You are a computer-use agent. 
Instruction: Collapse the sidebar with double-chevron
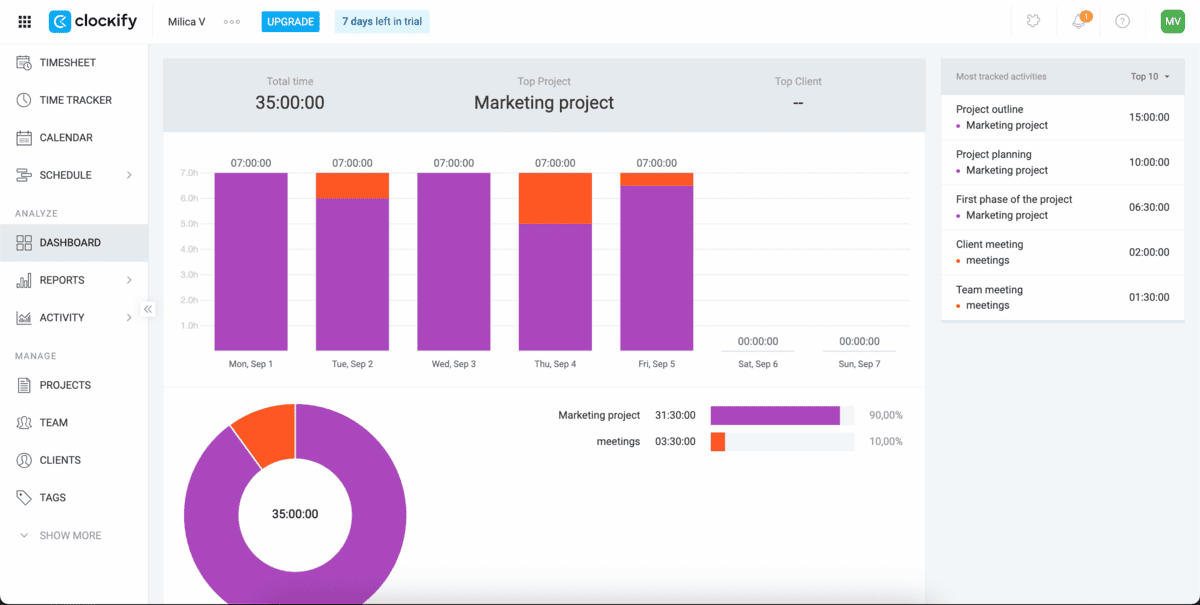click(148, 309)
